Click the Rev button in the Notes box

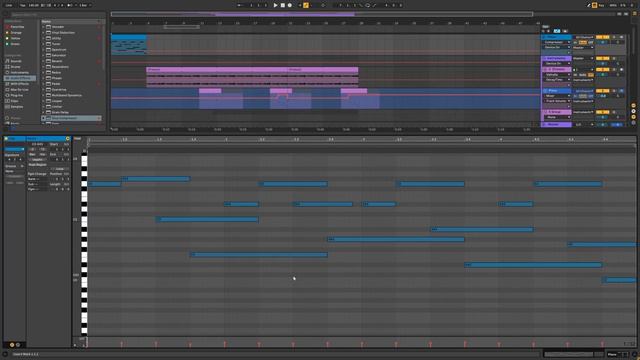point(32,155)
